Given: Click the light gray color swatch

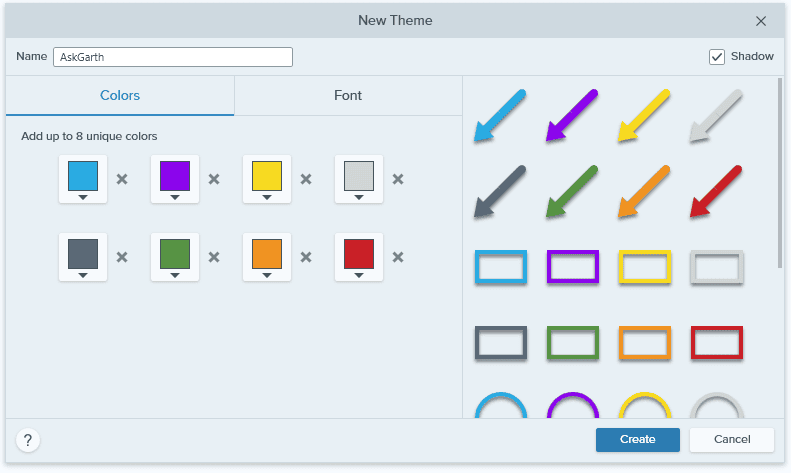Looking at the screenshot, I should coord(359,175).
